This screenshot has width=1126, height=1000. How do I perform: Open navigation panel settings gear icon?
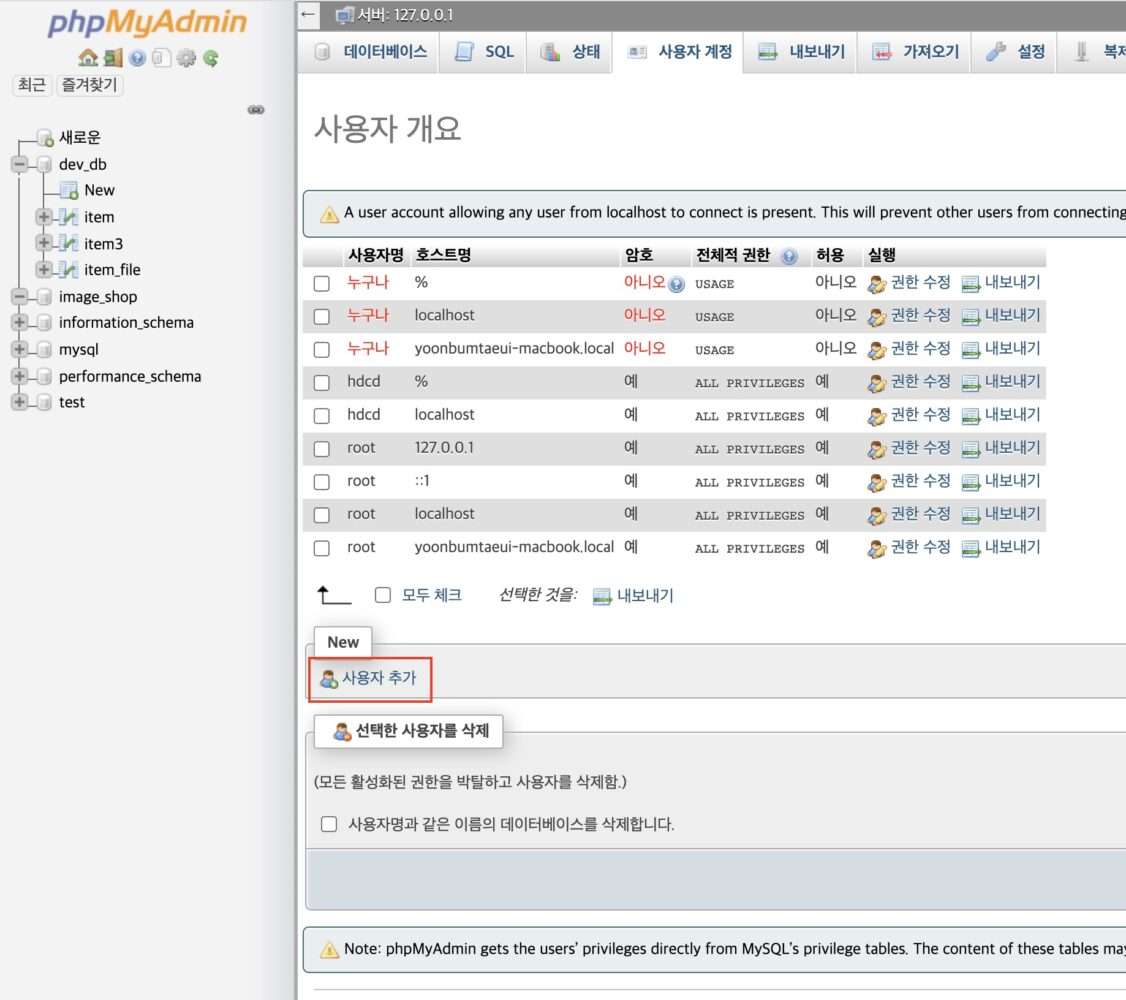point(186,58)
